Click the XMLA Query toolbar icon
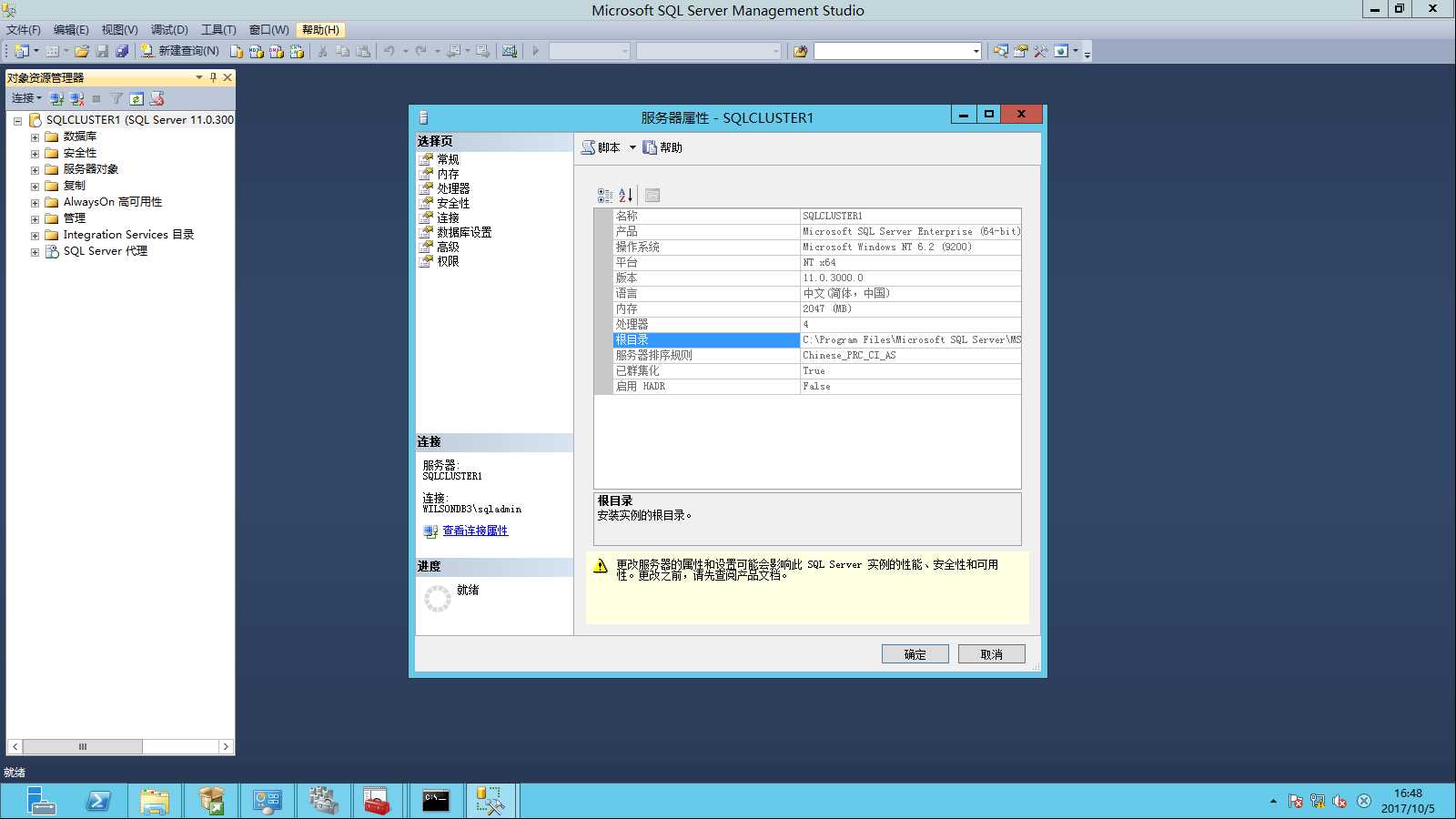Screen dimensions: 1456x819 point(297,51)
